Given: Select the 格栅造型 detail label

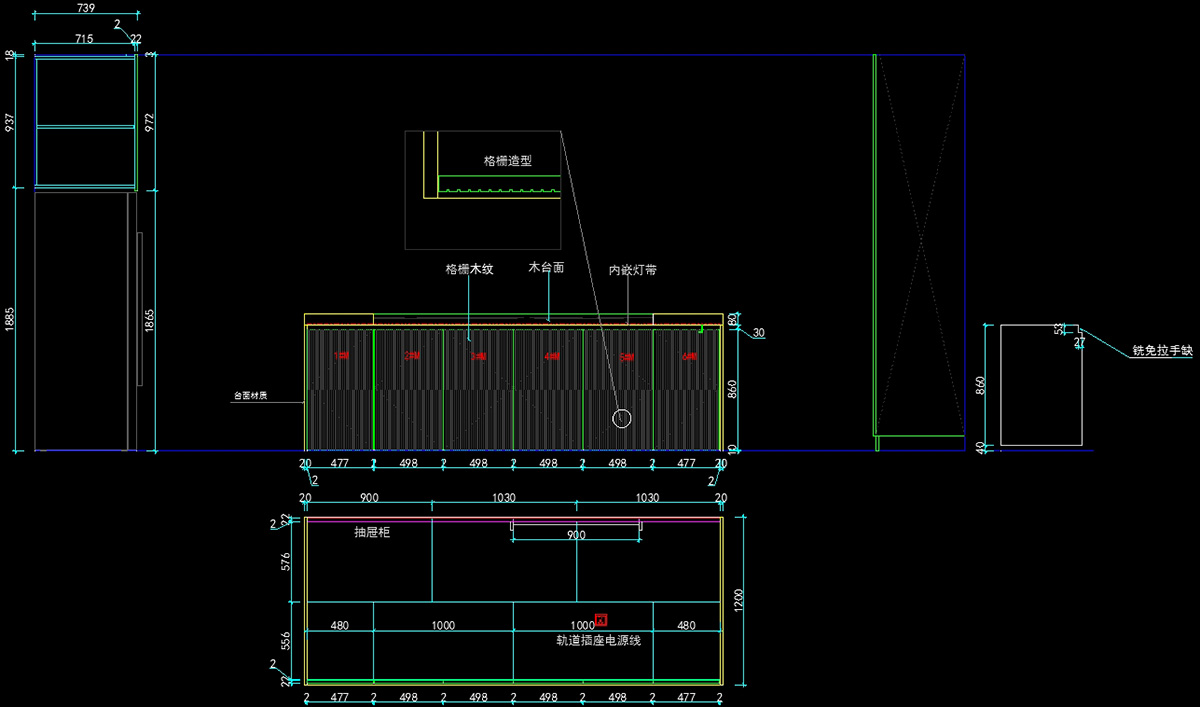Looking at the screenshot, I should point(507,160).
